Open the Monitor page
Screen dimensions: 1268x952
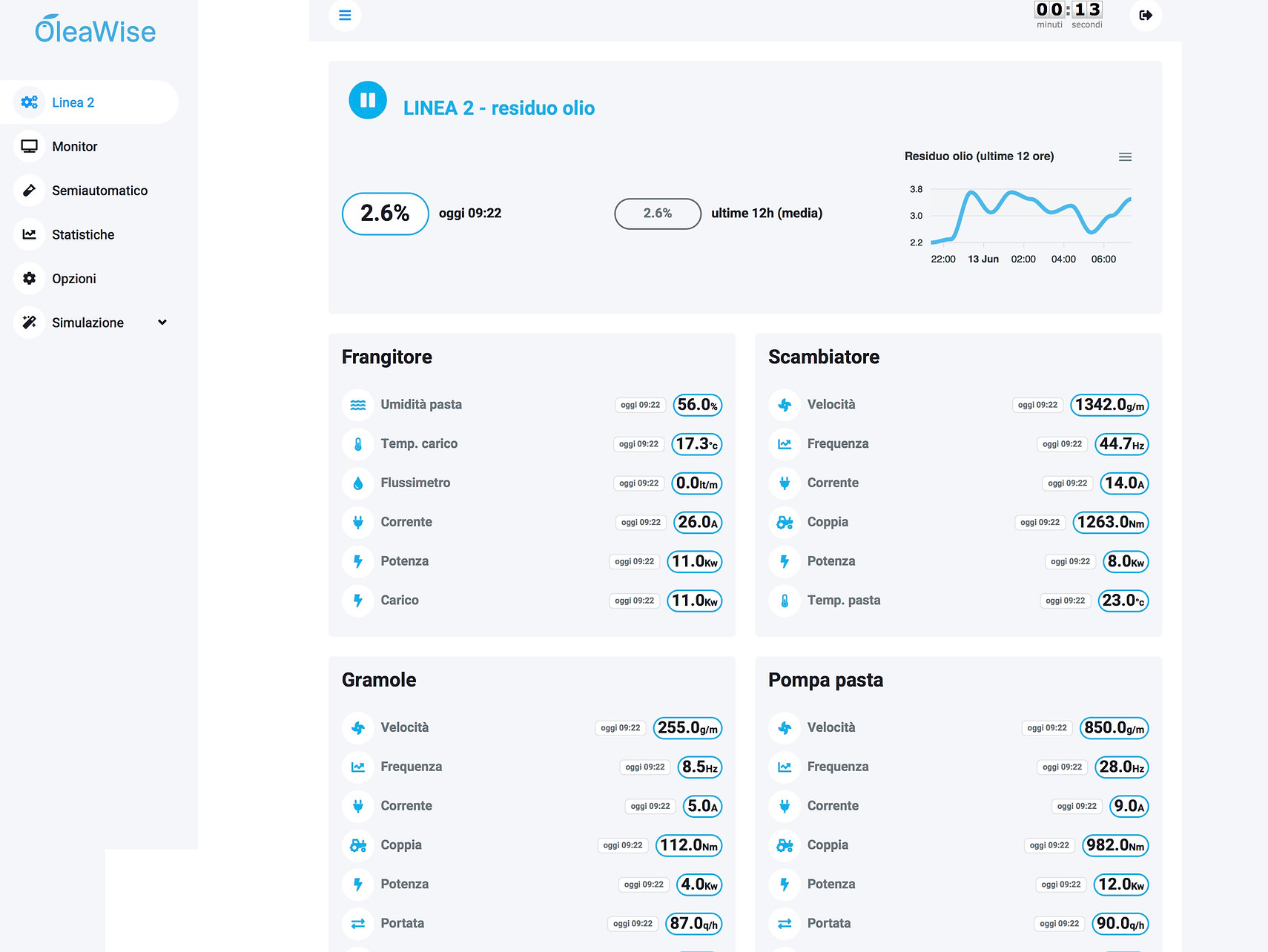point(74,147)
